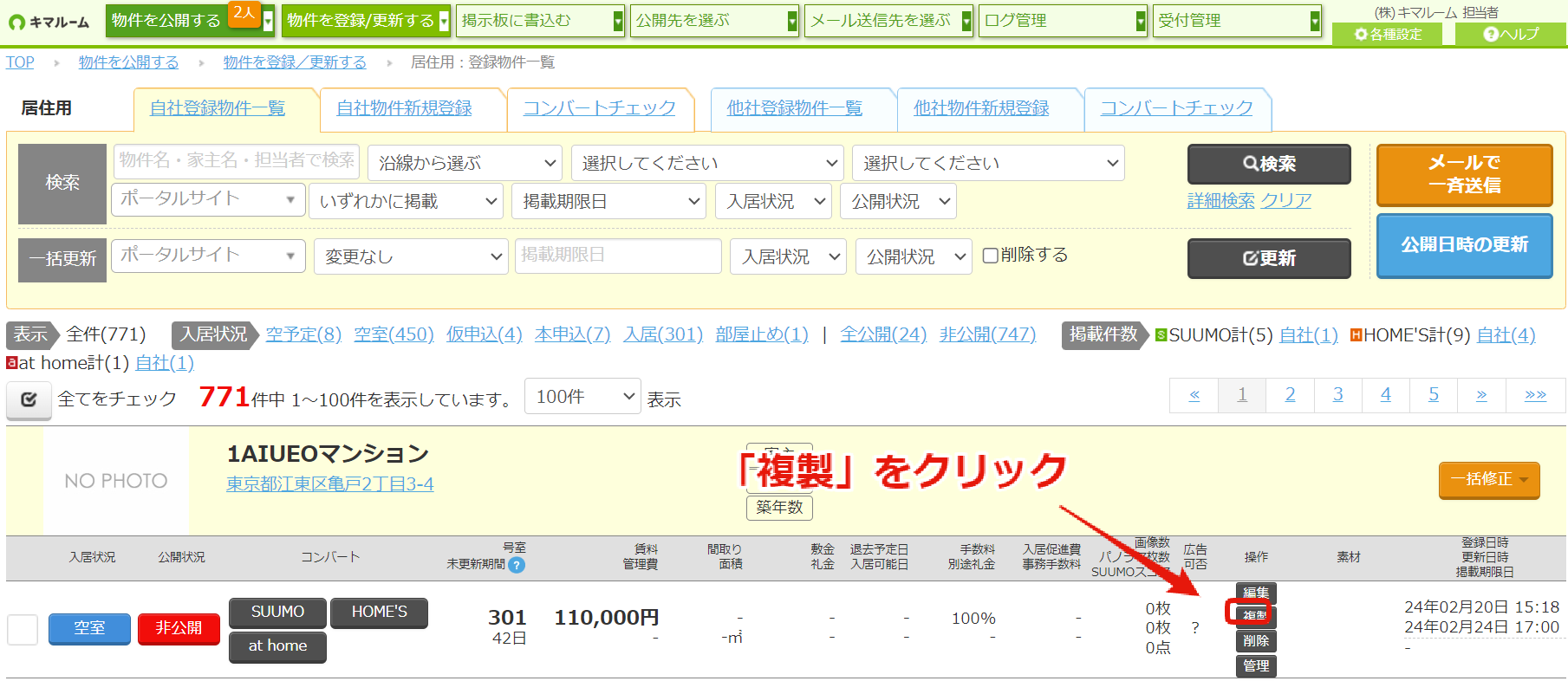Click the red 非公開 status button
This screenshot has height=694, width=1568.
(x=179, y=629)
